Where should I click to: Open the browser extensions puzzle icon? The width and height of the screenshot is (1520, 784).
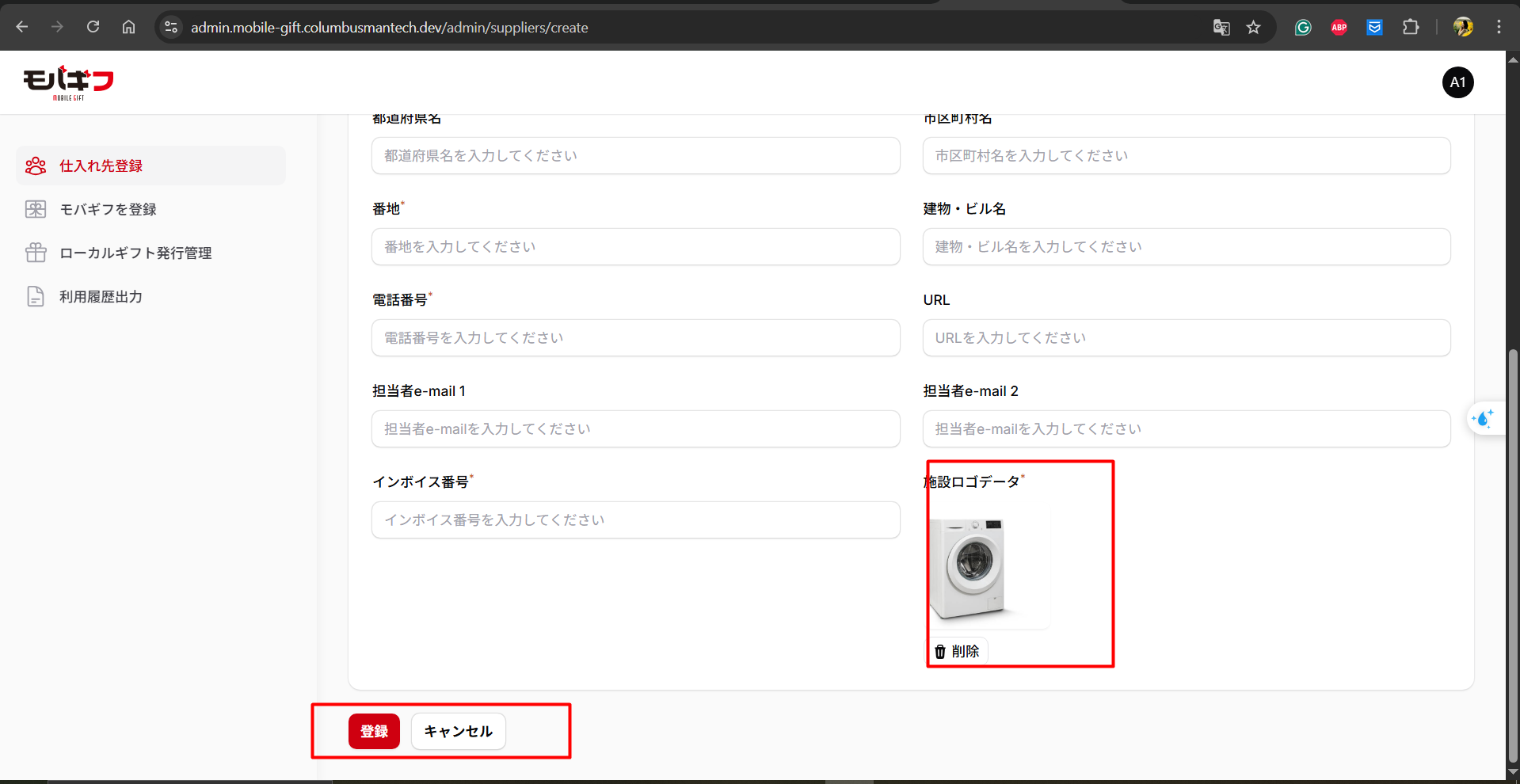(1410, 28)
